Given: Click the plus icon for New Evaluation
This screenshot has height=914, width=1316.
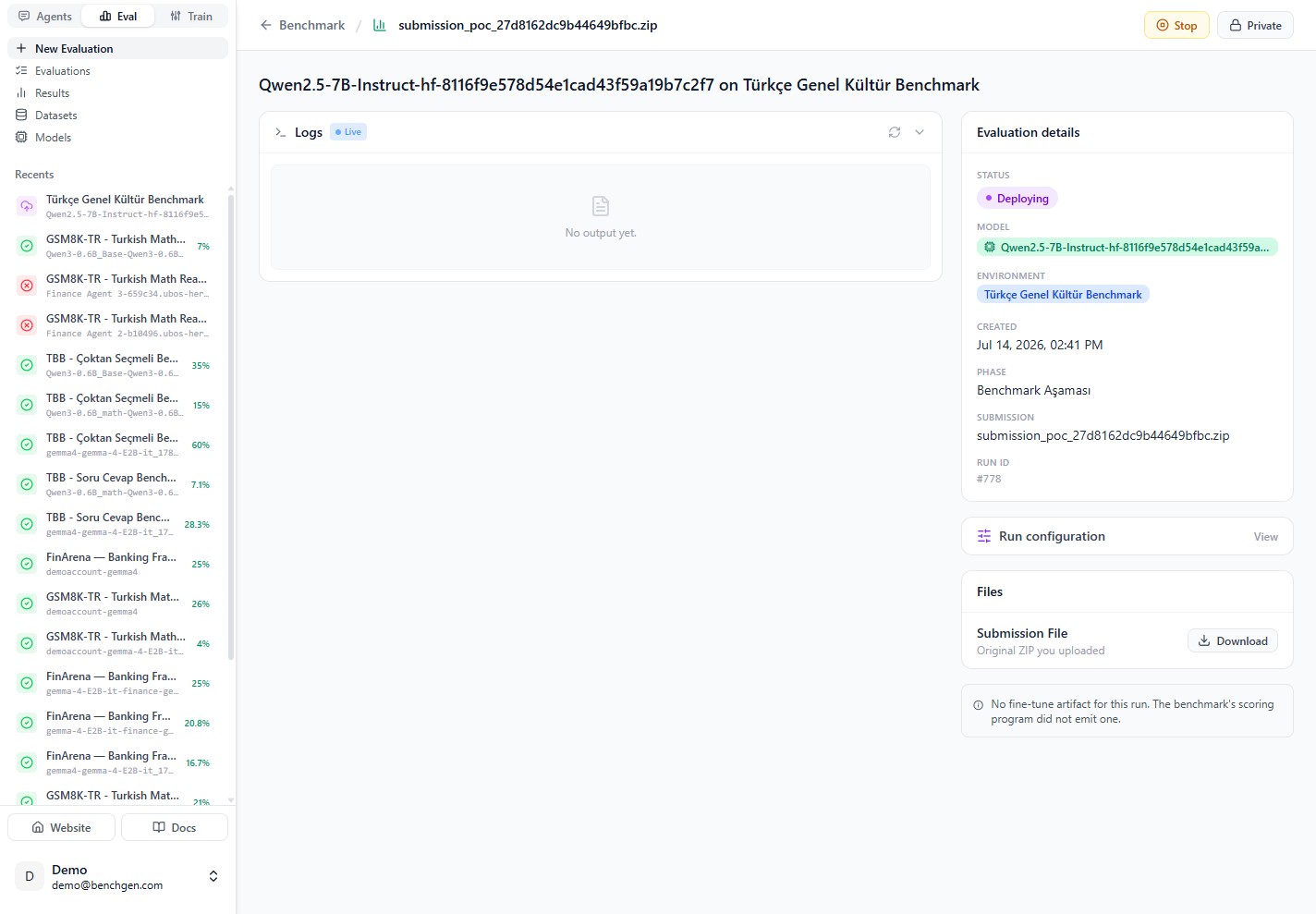Looking at the screenshot, I should point(21,48).
